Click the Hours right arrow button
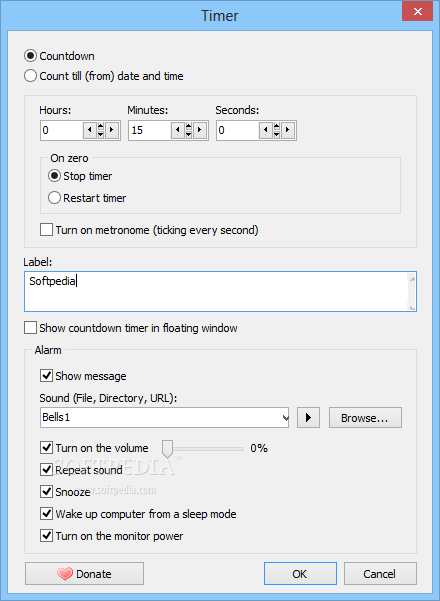440x601 pixels. (112, 130)
